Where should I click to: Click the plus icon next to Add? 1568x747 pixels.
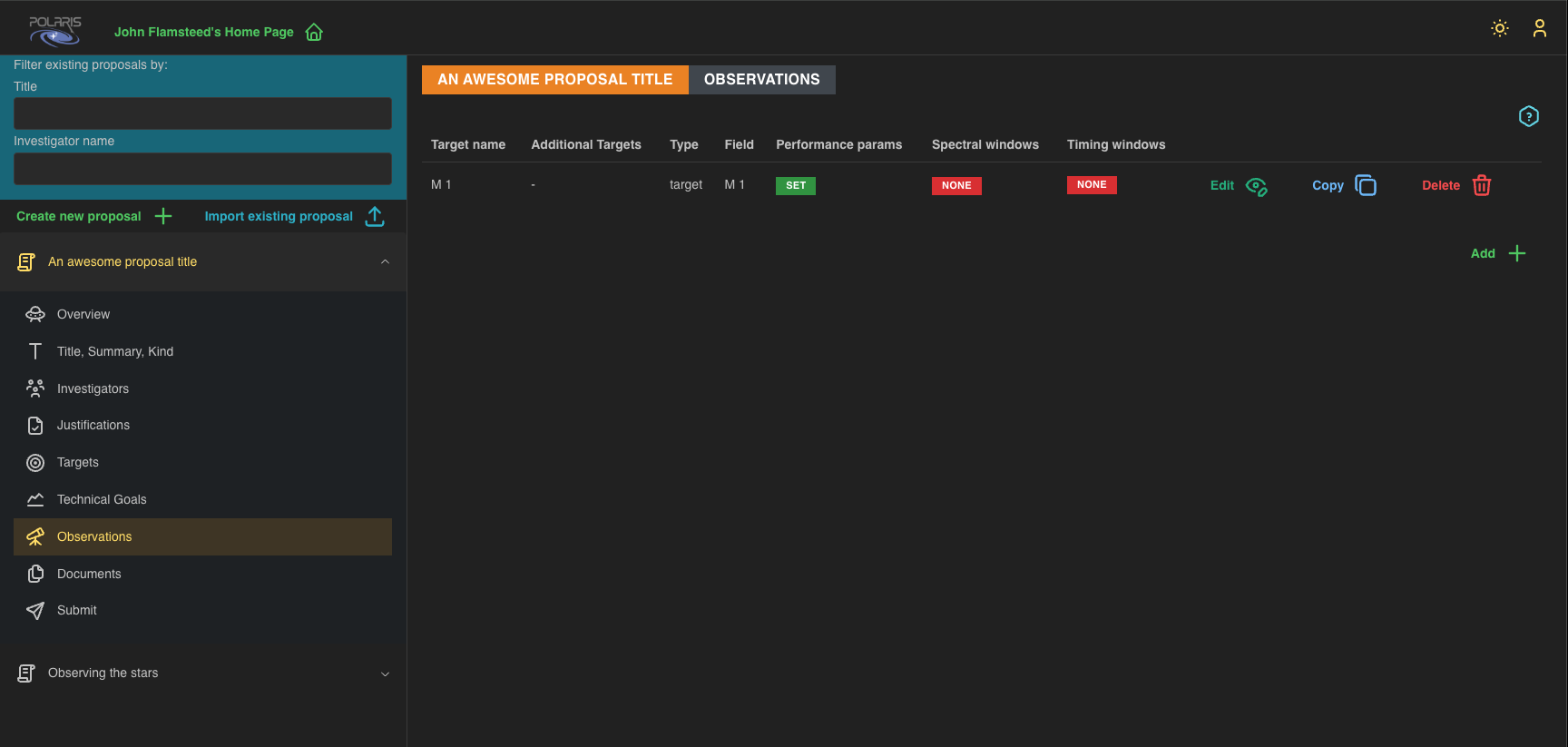1516,253
